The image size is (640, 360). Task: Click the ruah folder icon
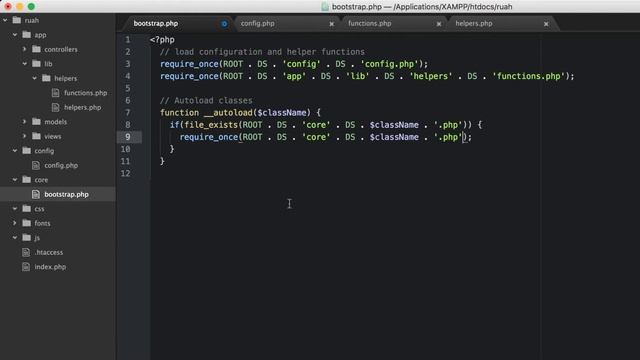pos(17,20)
